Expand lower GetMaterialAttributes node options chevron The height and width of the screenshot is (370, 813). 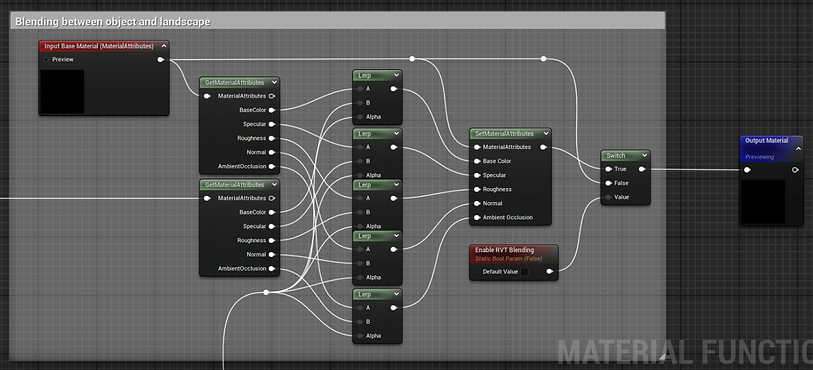click(x=274, y=184)
